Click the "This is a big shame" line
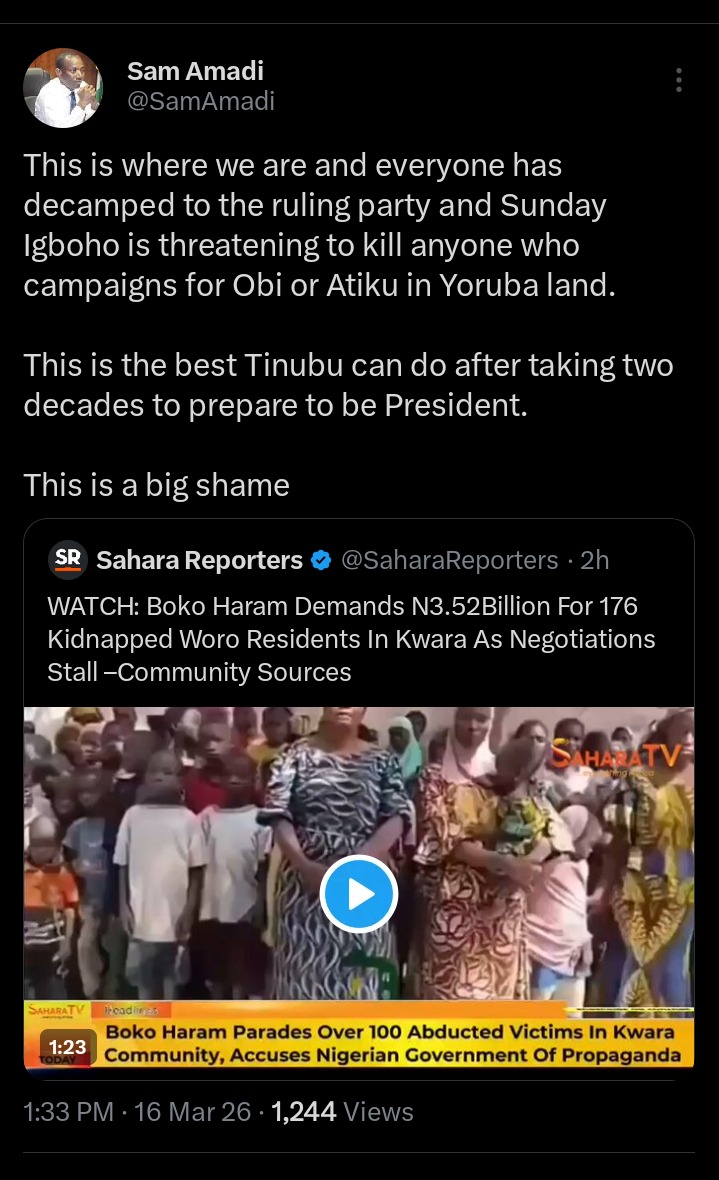Viewport: 719px width, 1180px height. point(157,485)
